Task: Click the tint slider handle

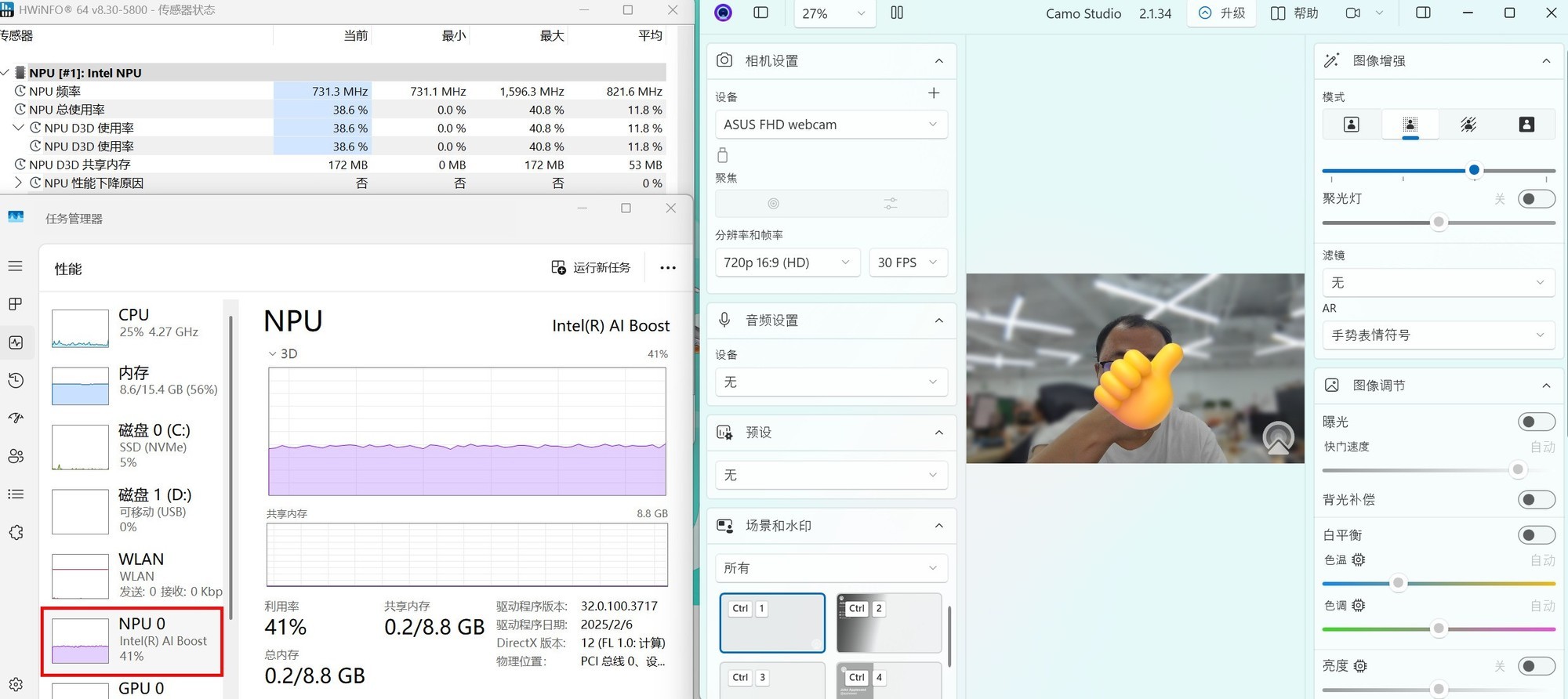Action: click(1439, 628)
